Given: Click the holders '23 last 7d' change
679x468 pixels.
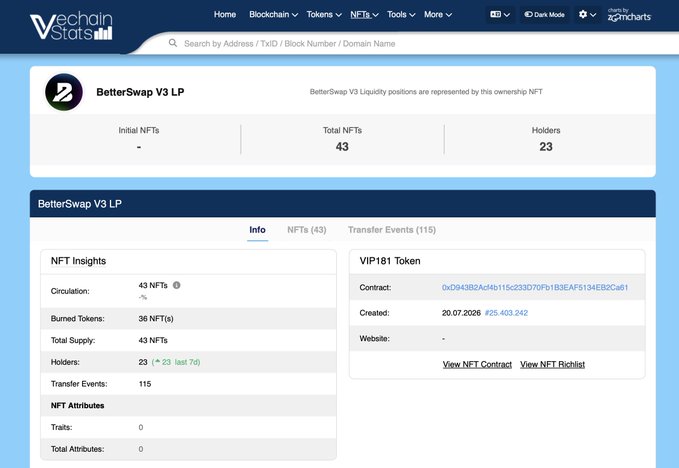Looking at the screenshot, I should (176, 362).
